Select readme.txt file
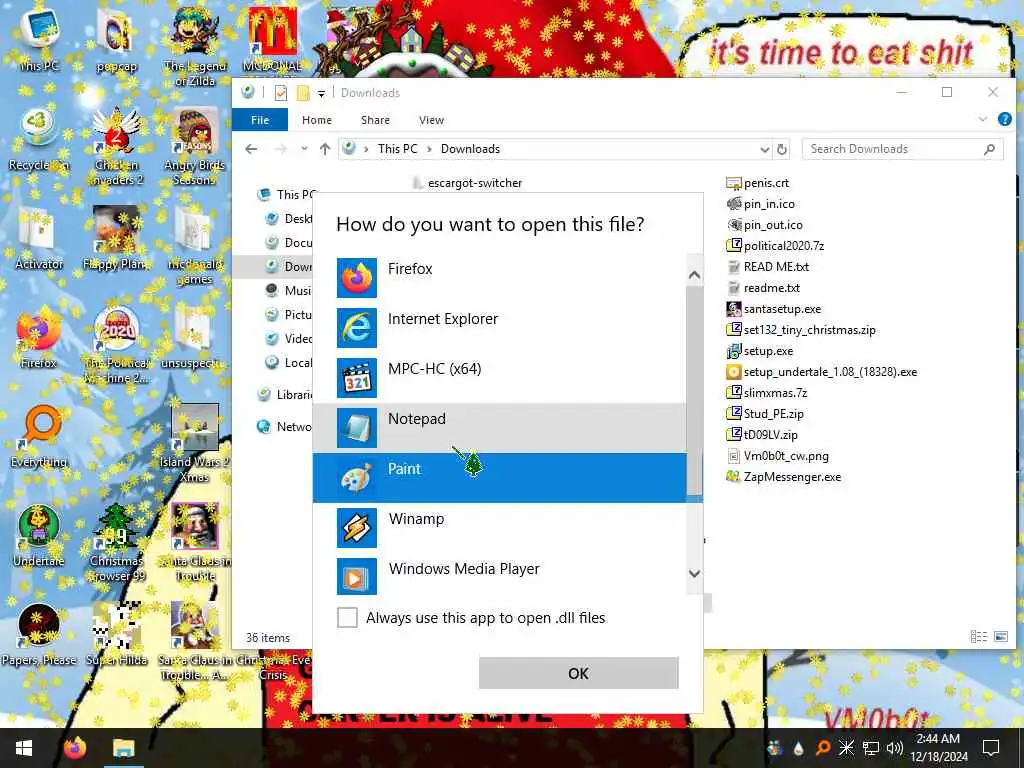 point(763,287)
